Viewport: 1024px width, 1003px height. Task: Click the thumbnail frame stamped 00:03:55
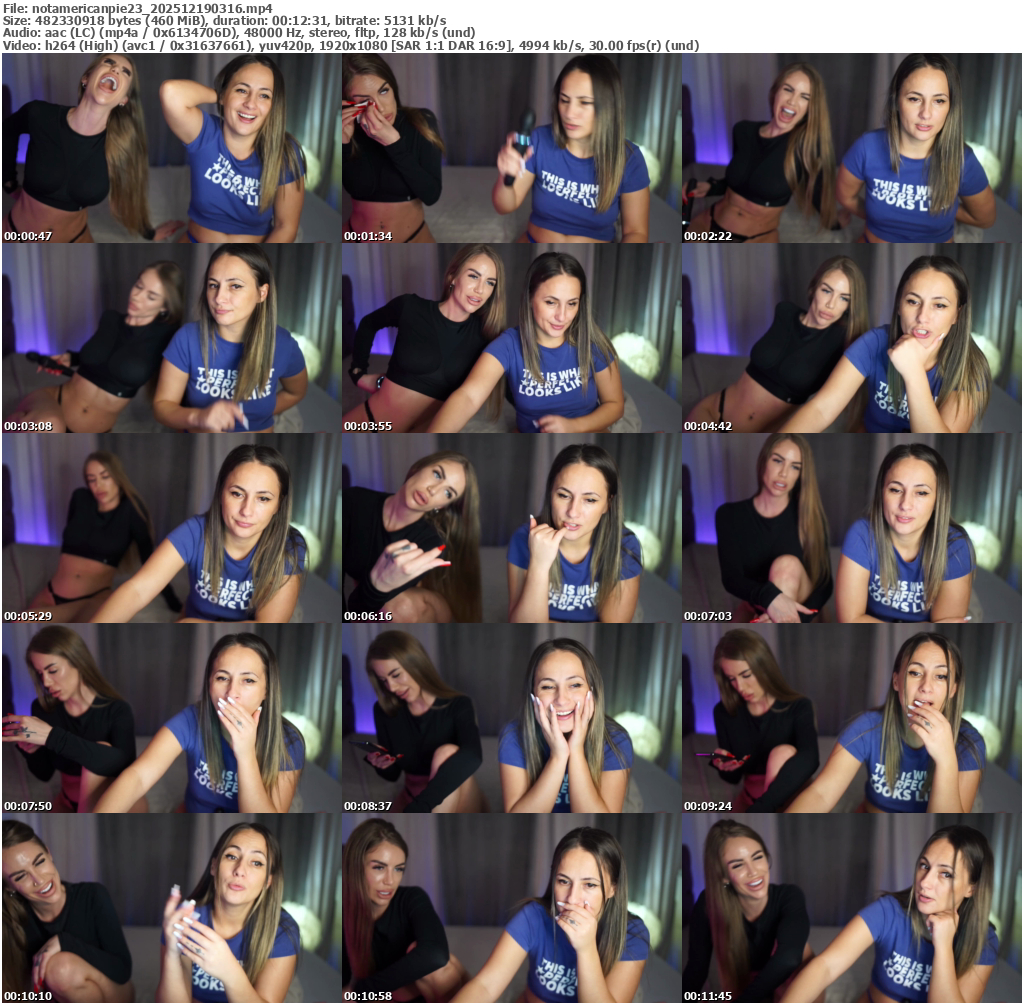click(x=511, y=338)
